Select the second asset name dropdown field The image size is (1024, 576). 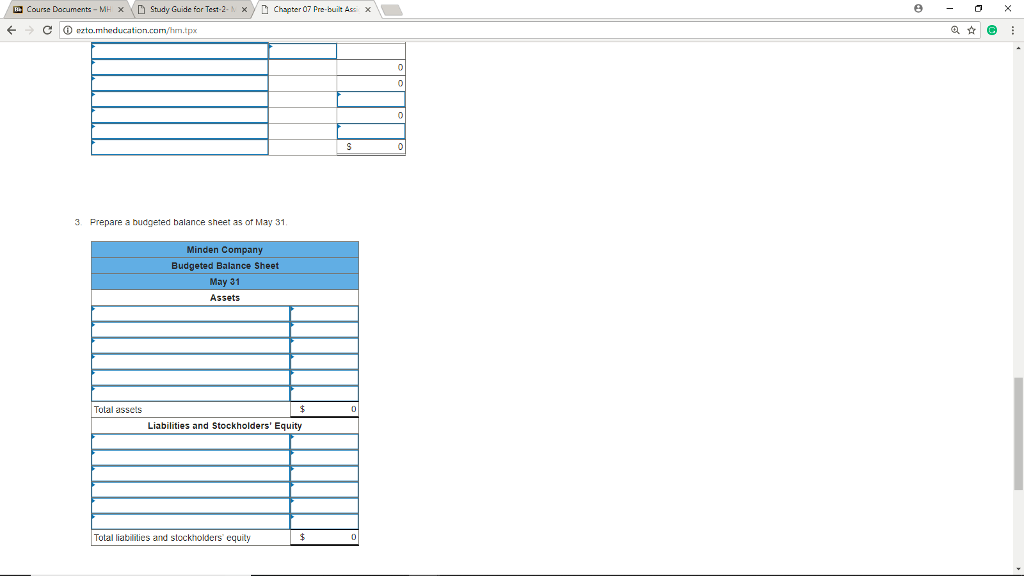pyautogui.click(x=191, y=330)
